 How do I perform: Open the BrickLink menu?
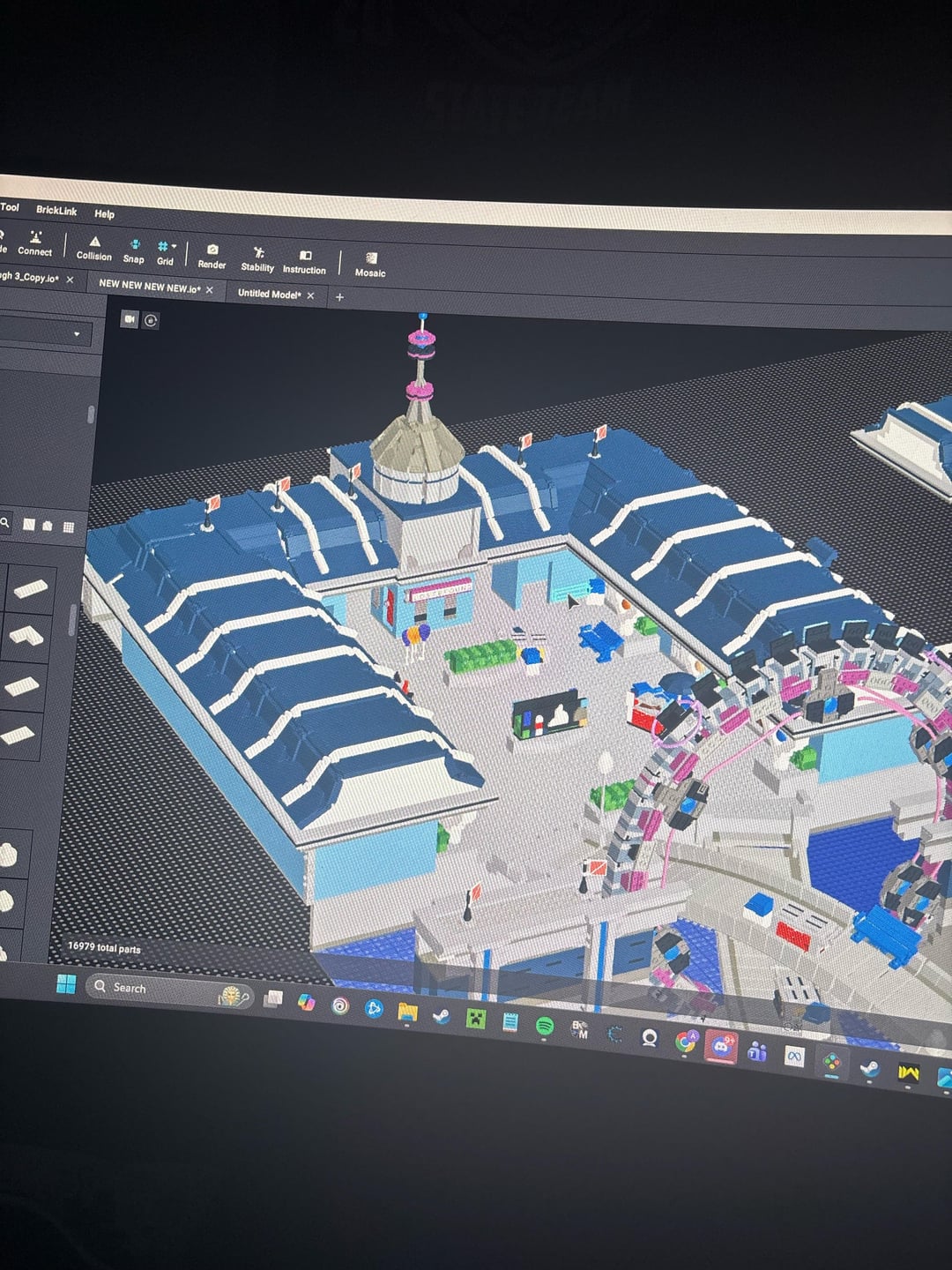click(56, 210)
